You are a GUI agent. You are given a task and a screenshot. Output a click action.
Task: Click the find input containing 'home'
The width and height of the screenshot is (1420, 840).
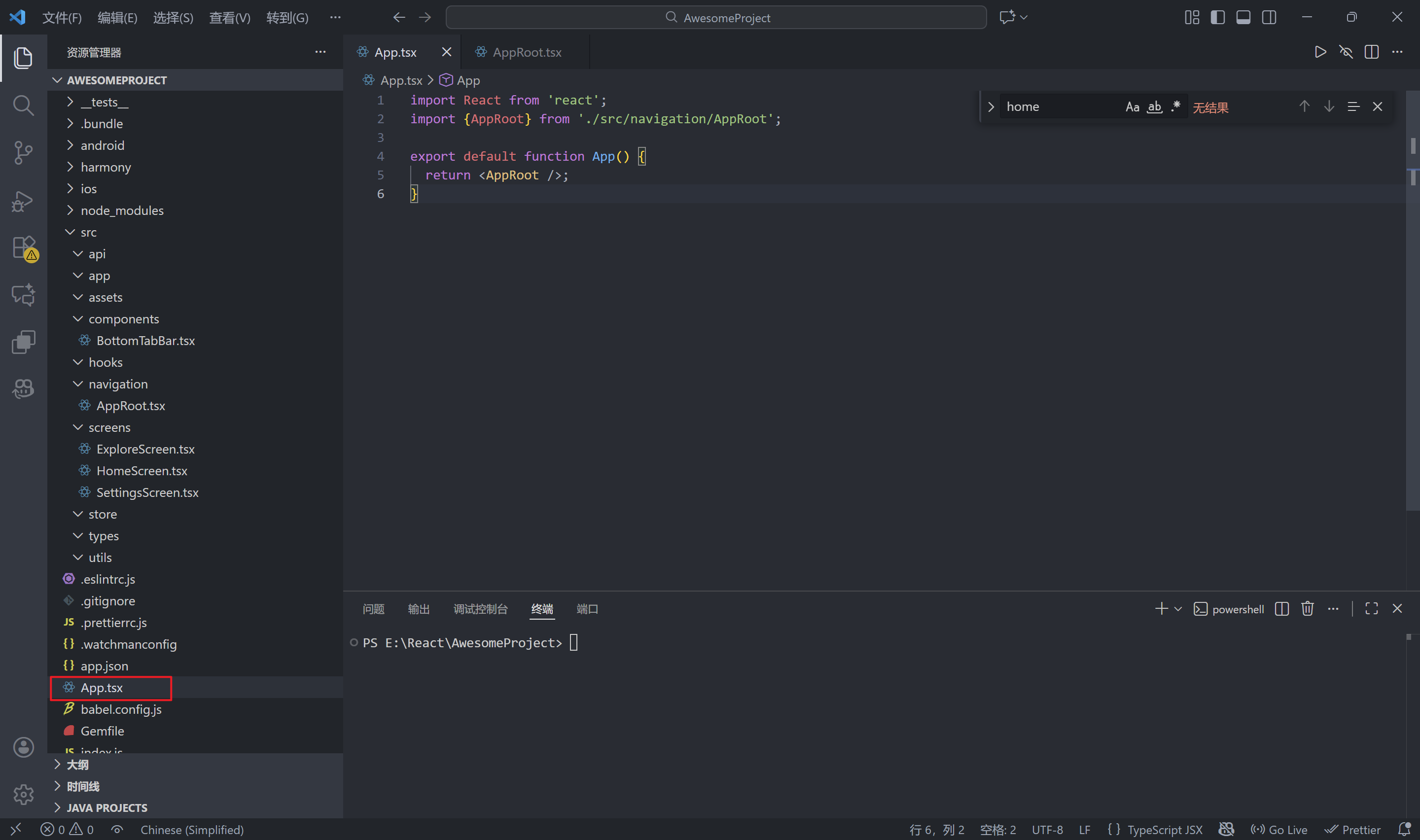(1059, 107)
